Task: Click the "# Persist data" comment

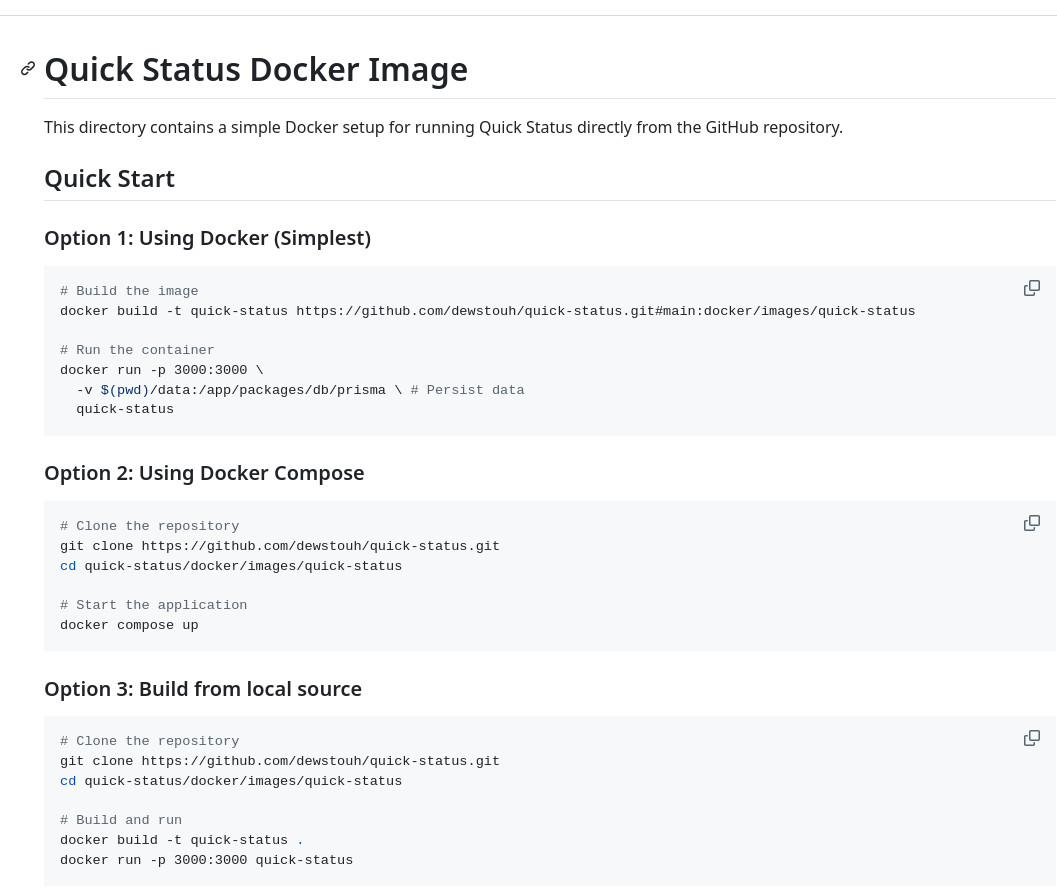Action: click(x=467, y=390)
